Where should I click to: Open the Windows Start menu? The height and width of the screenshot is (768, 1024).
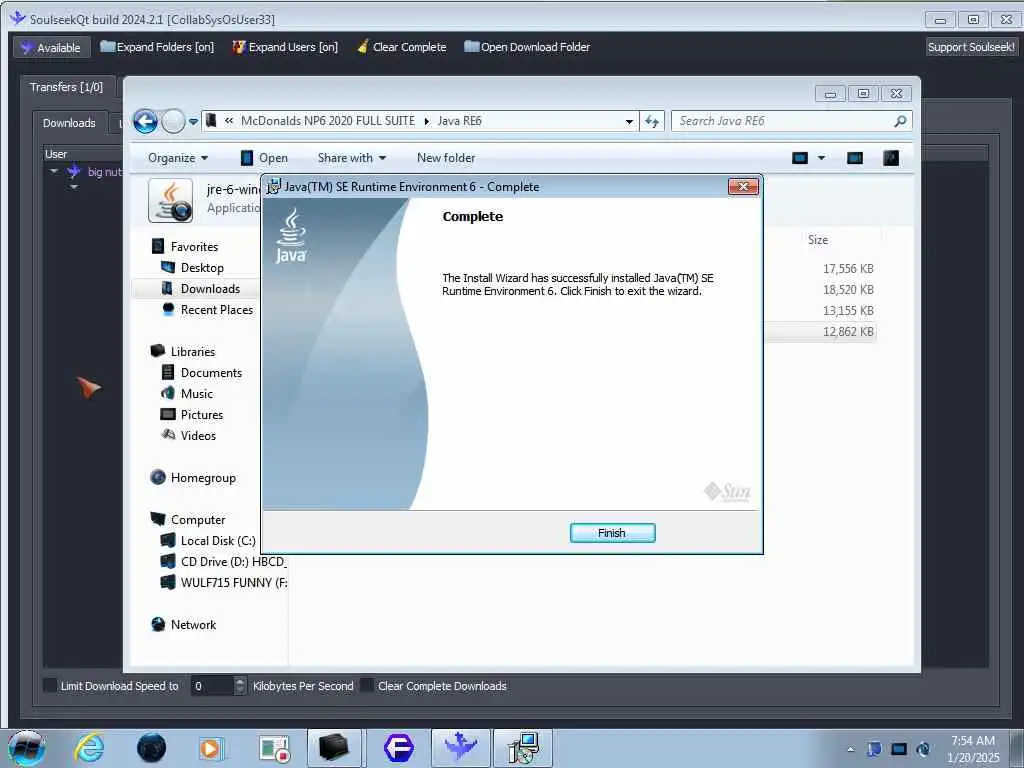click(x=27, y=748)
